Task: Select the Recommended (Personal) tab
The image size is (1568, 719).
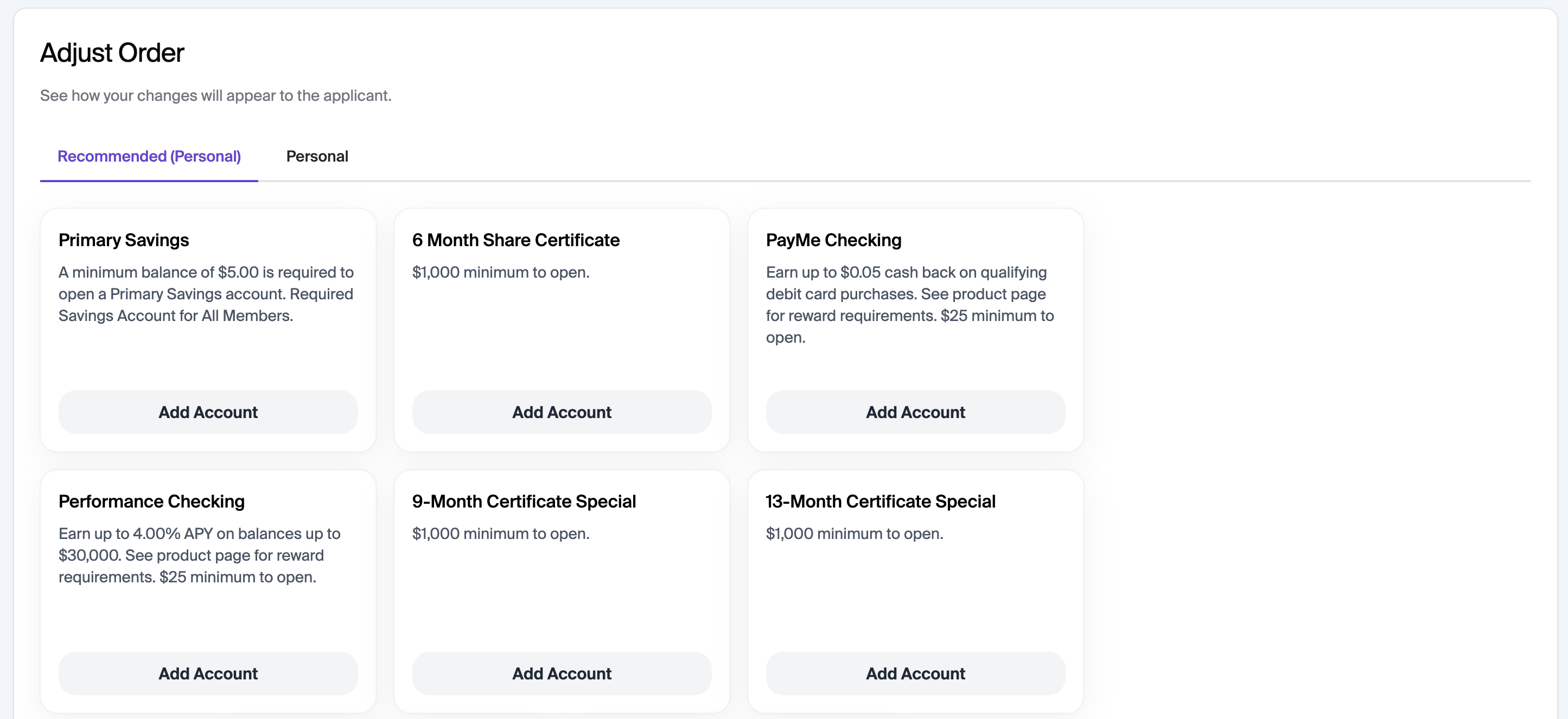Action: 149,156
